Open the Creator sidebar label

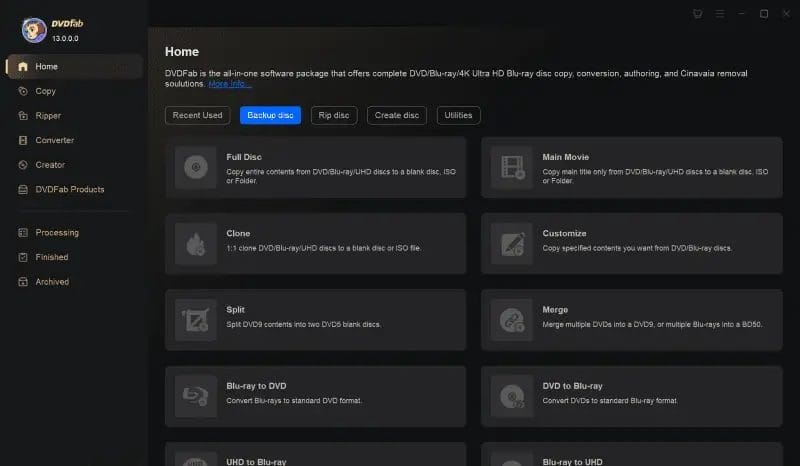pos(50,164)
